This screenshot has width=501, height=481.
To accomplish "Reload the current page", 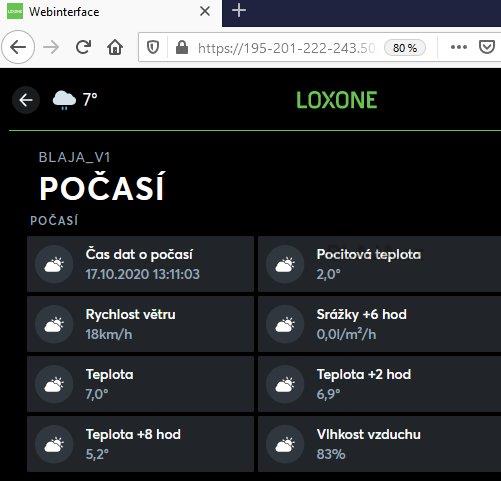I will tap(83, 47).
